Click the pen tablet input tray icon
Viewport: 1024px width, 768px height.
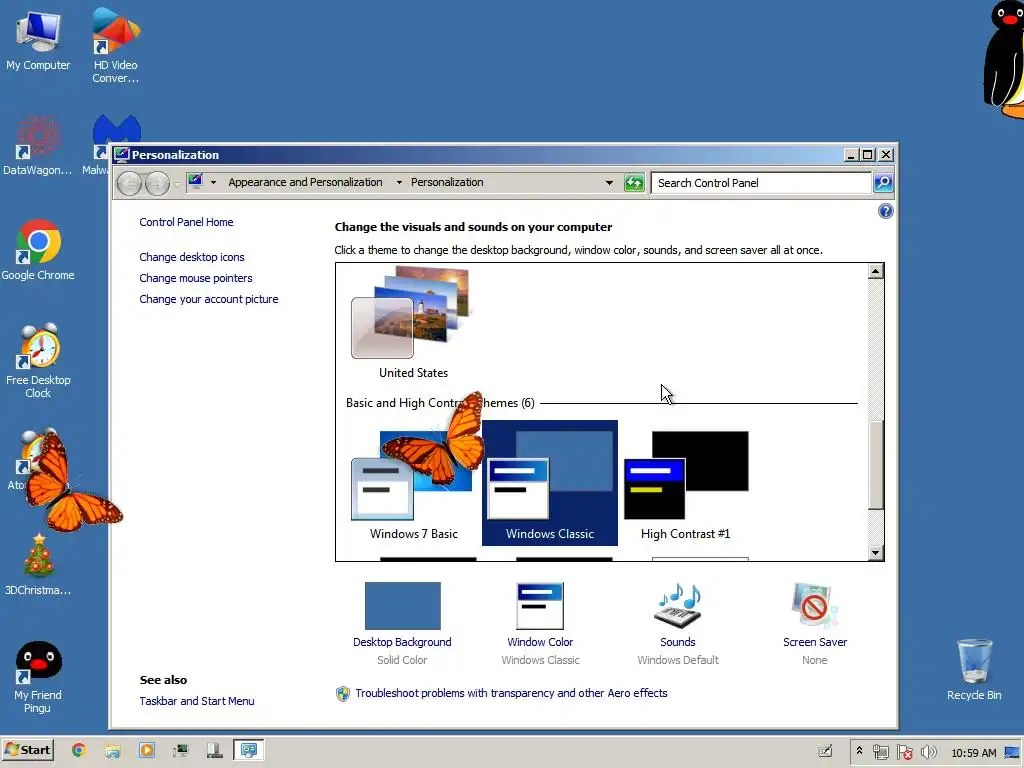[825, 752]
